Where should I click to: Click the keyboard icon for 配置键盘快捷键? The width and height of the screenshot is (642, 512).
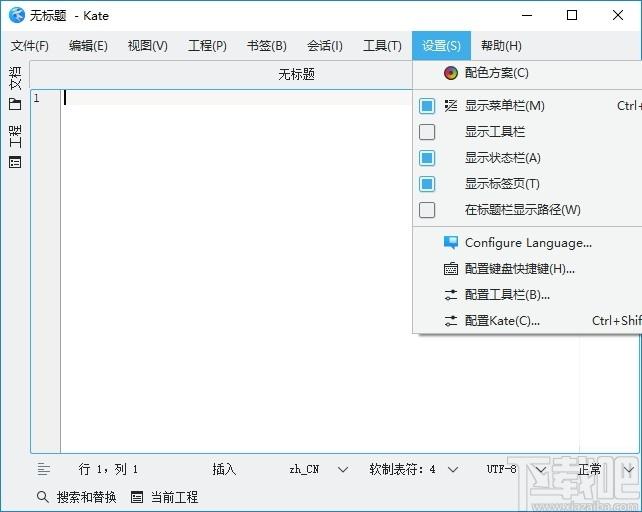pyautogui.click(x=450, y=269)
